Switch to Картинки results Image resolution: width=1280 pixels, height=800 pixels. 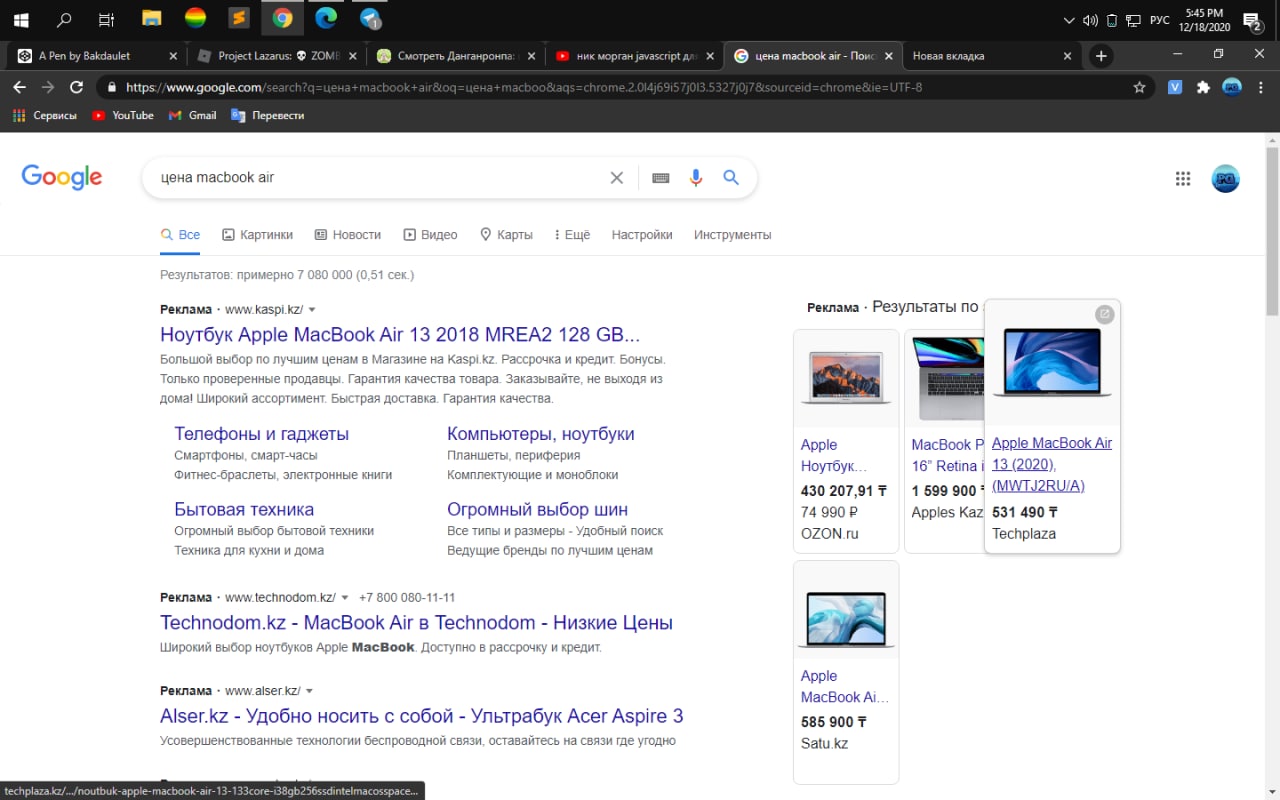[x=257, y=234]
